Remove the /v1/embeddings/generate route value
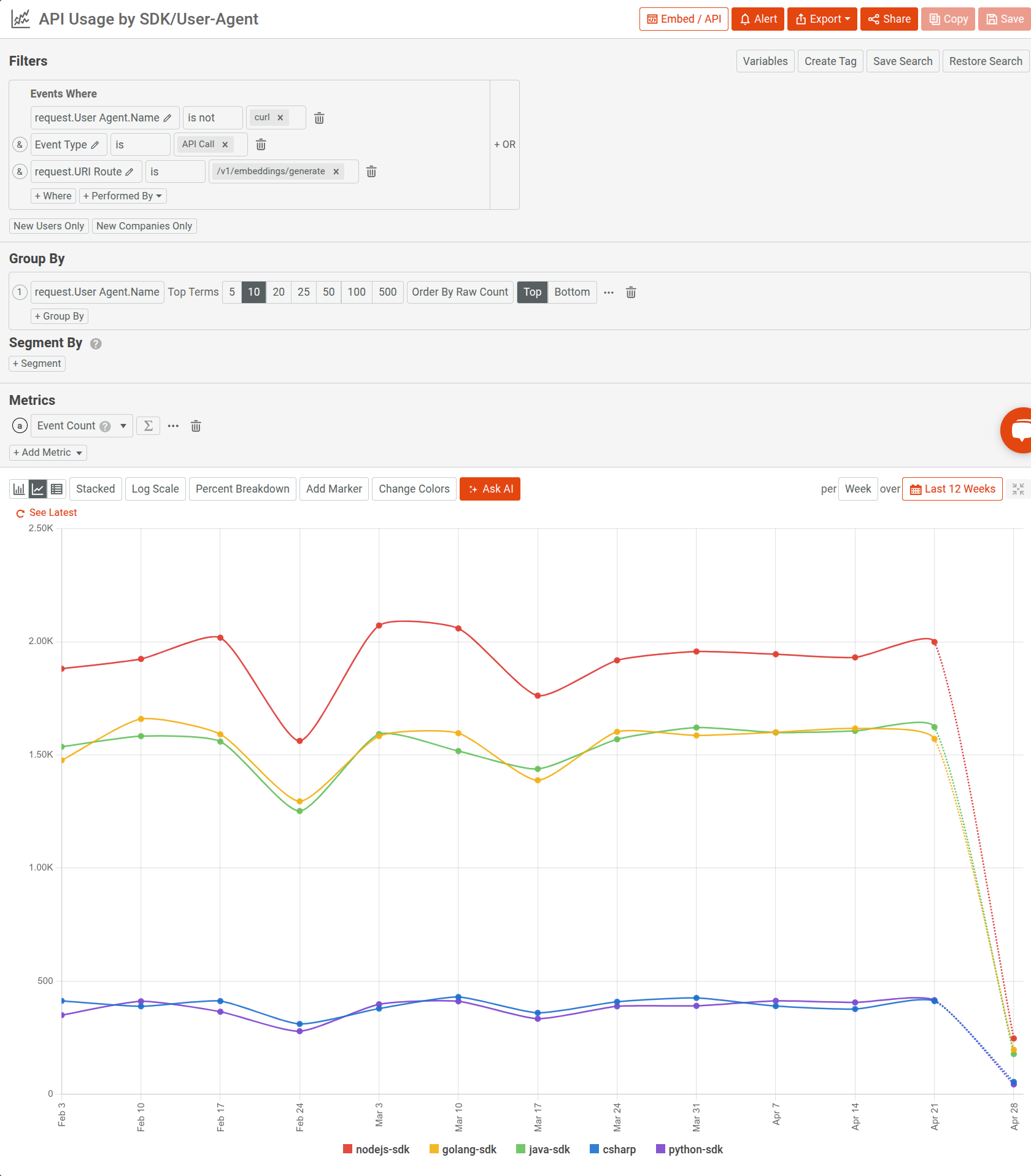The height and width of the screenshot is (1176, 1031). [x=336, y=172]
